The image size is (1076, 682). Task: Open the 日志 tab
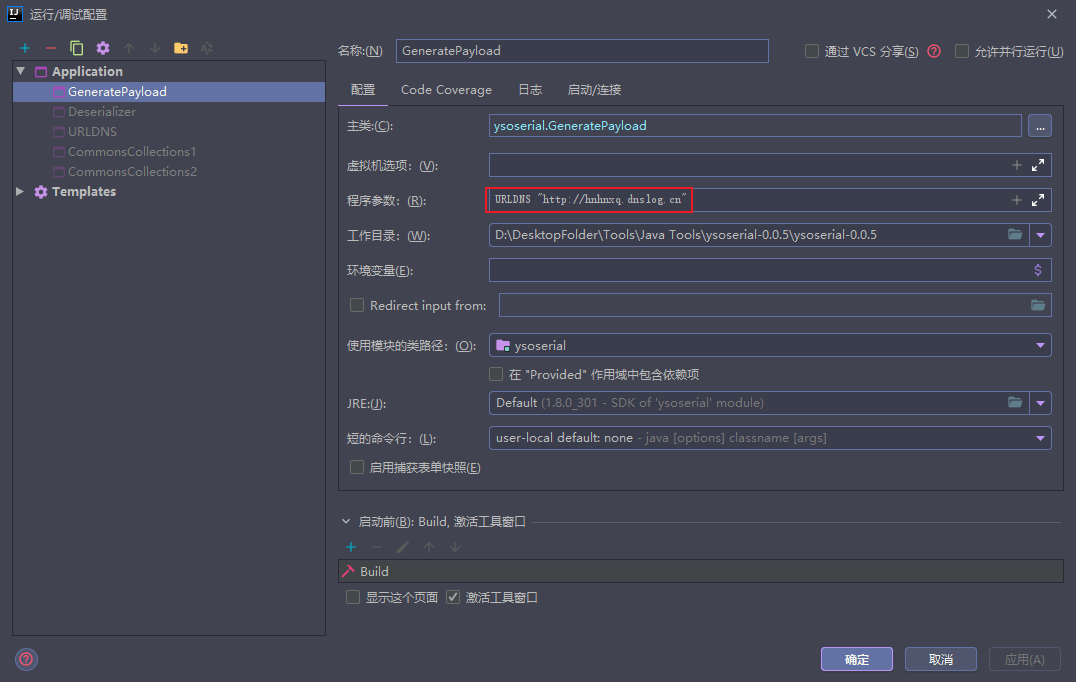coord(530,89)
